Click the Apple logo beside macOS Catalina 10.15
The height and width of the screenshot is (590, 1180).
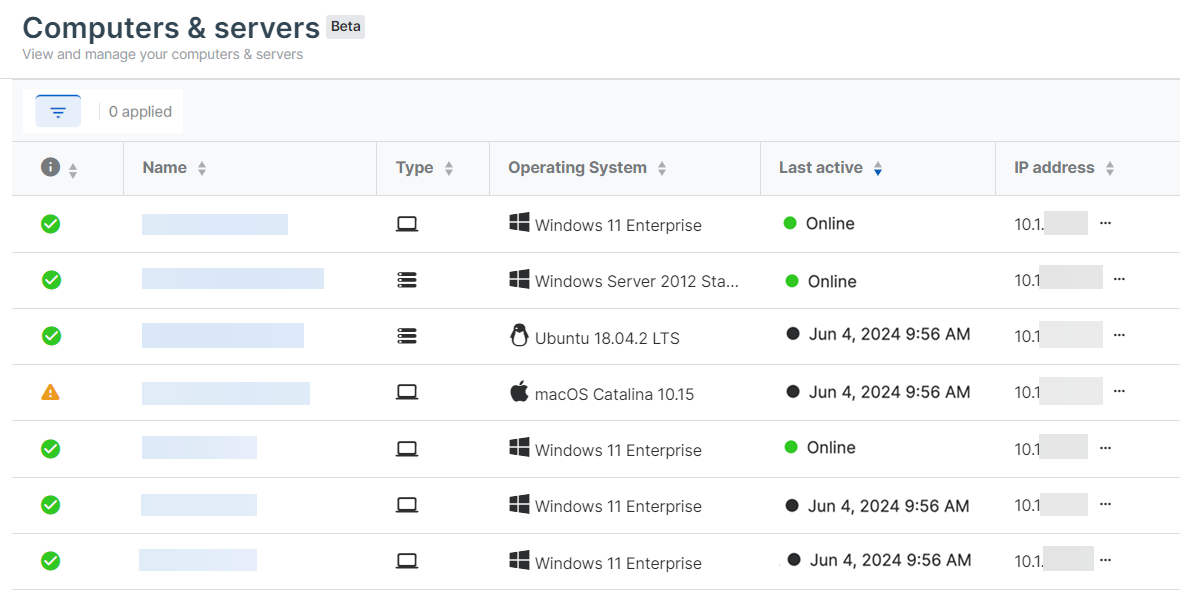point(519,392)
